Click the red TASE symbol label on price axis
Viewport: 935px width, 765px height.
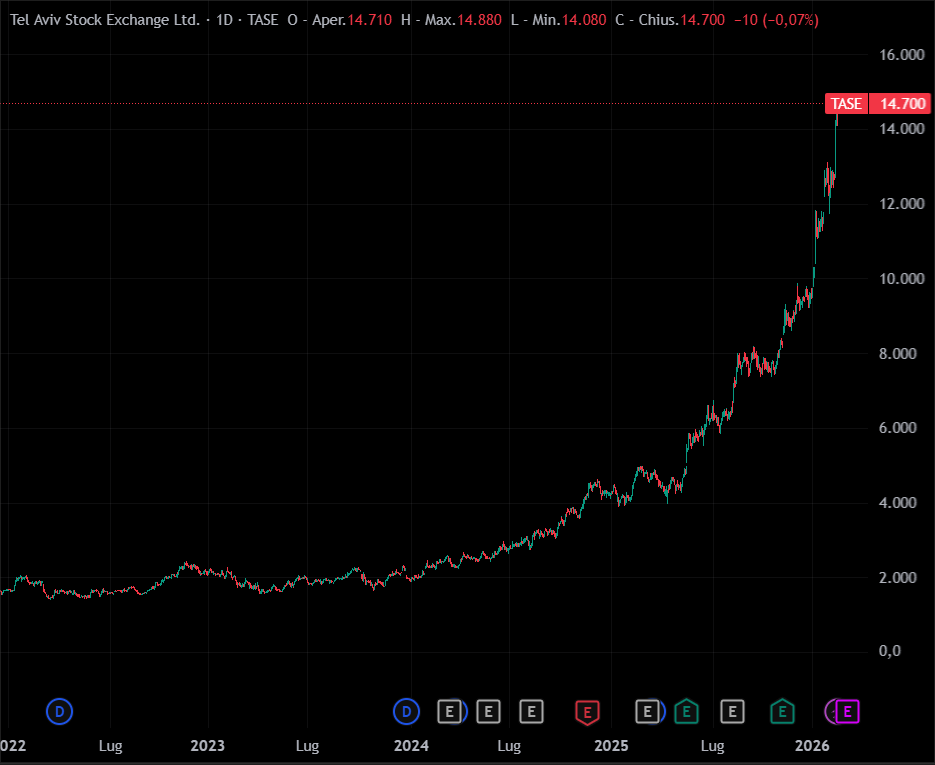[846, 104]
